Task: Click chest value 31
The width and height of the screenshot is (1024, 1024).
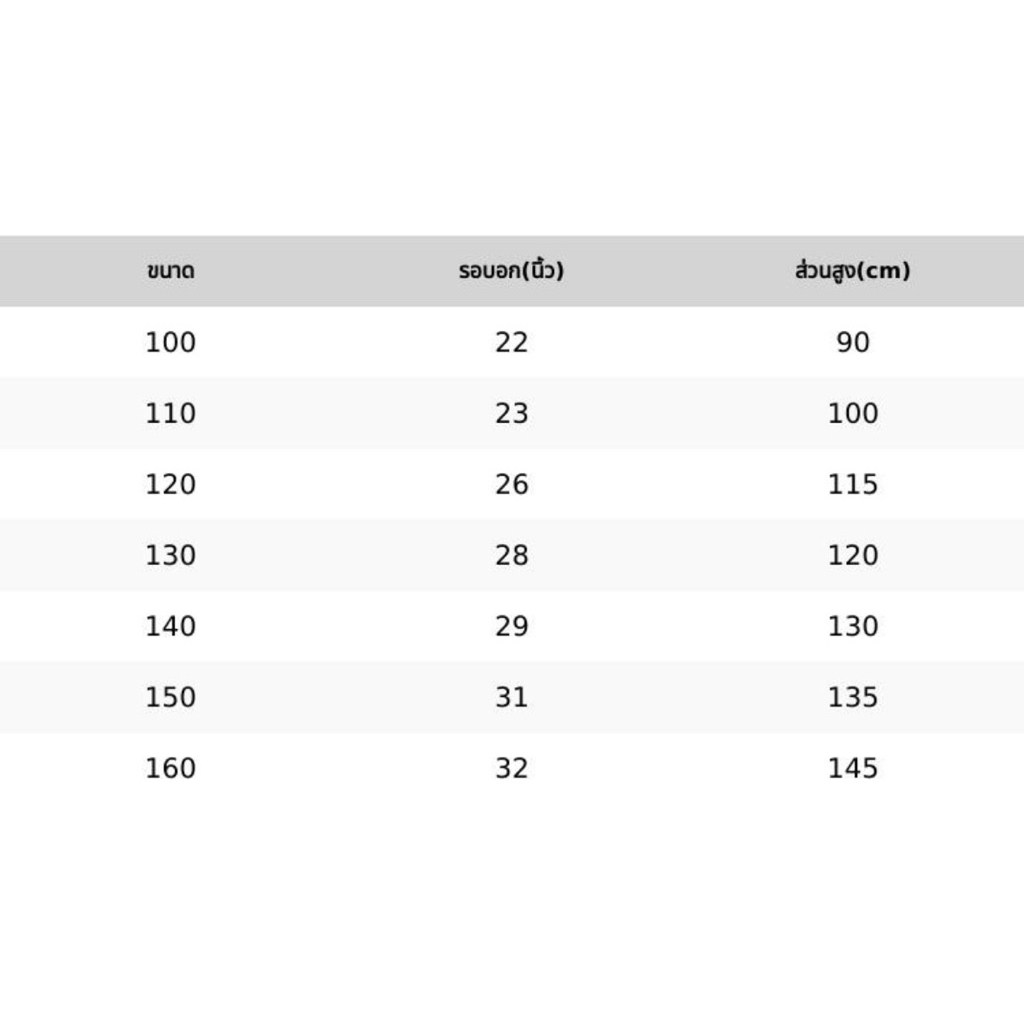Action: 511,697
